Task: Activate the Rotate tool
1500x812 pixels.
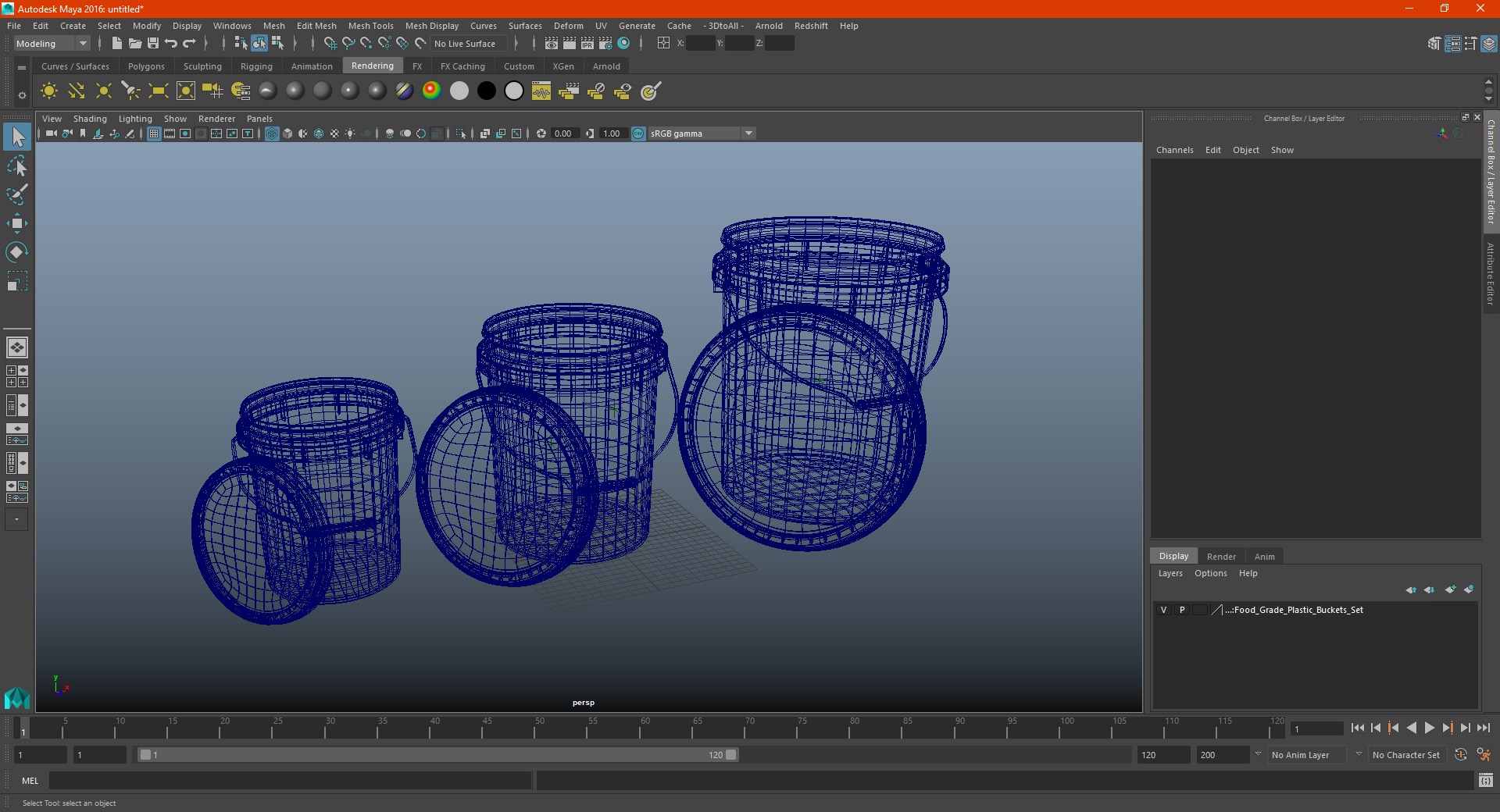Action: tap(17, 252)
